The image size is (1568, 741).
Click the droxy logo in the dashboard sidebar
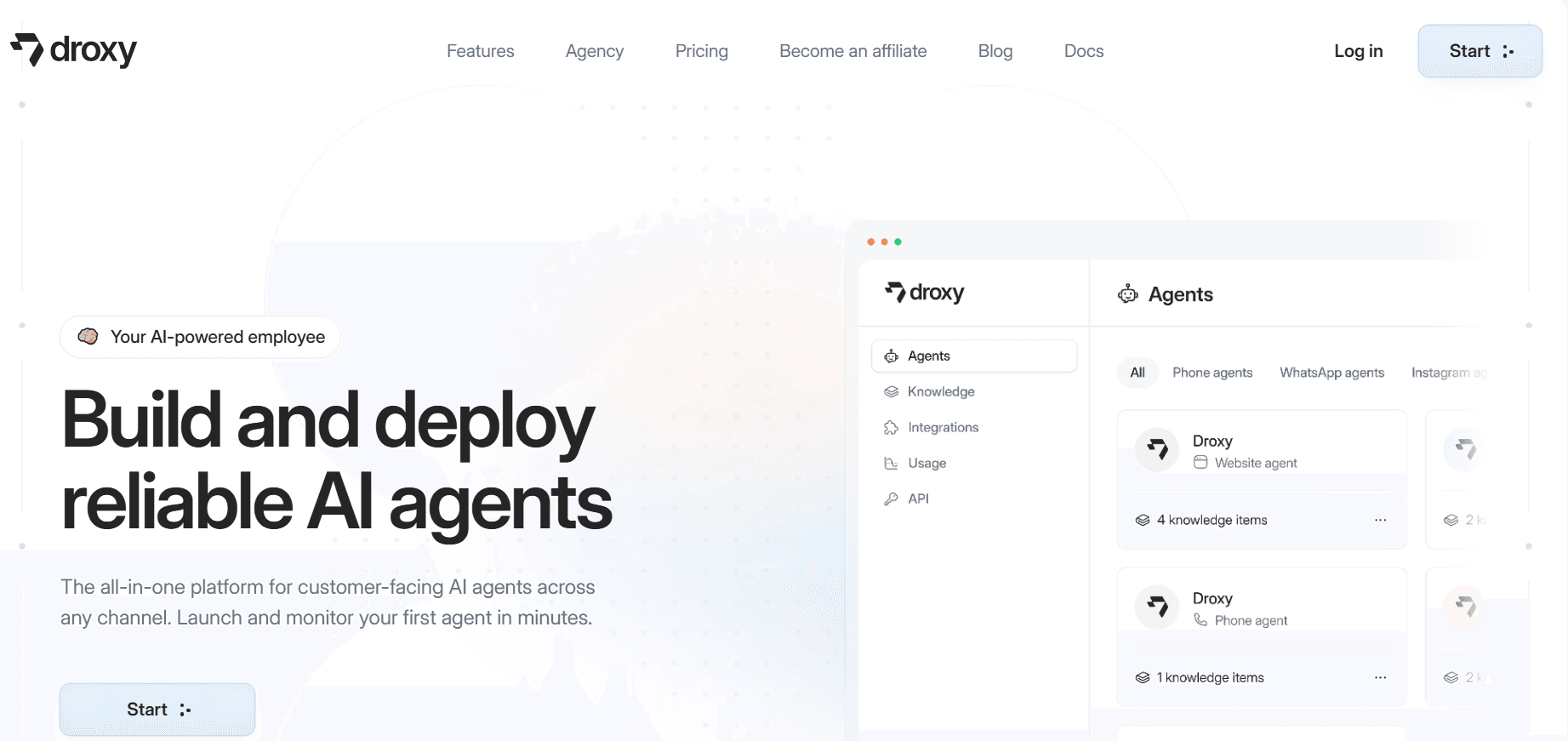[x=925, y=293]
